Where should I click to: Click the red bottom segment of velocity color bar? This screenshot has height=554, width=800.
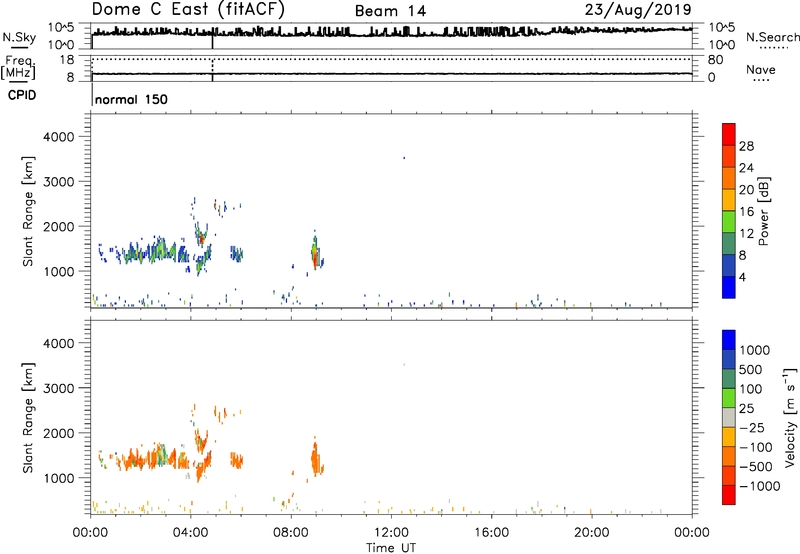click(729, 495)
